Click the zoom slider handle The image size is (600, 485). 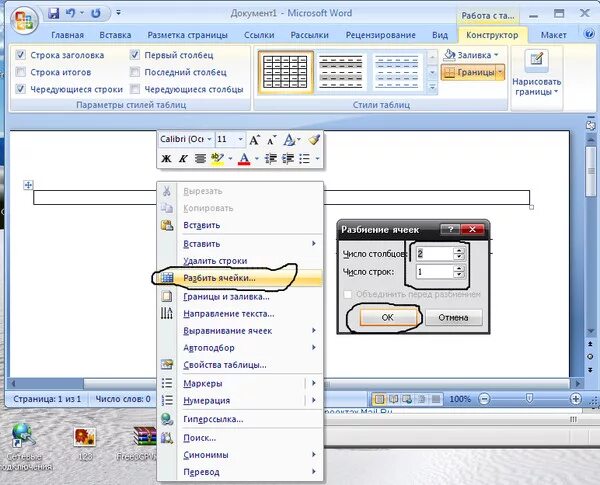coord(529,398)
